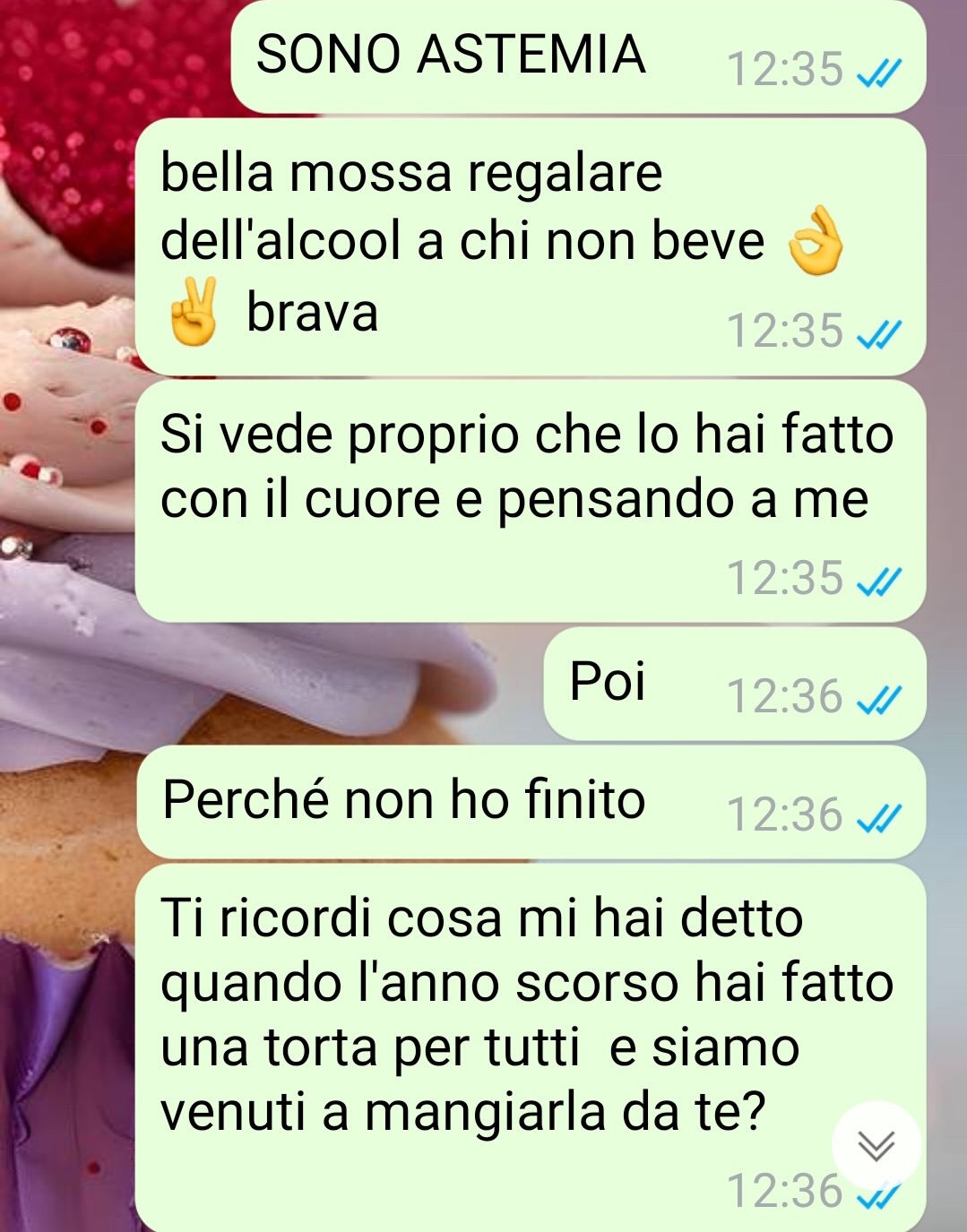This screenshot has width=967, height=1232.
Task: Tap the victory hand emoji
Action: click(x=194, y=312)
